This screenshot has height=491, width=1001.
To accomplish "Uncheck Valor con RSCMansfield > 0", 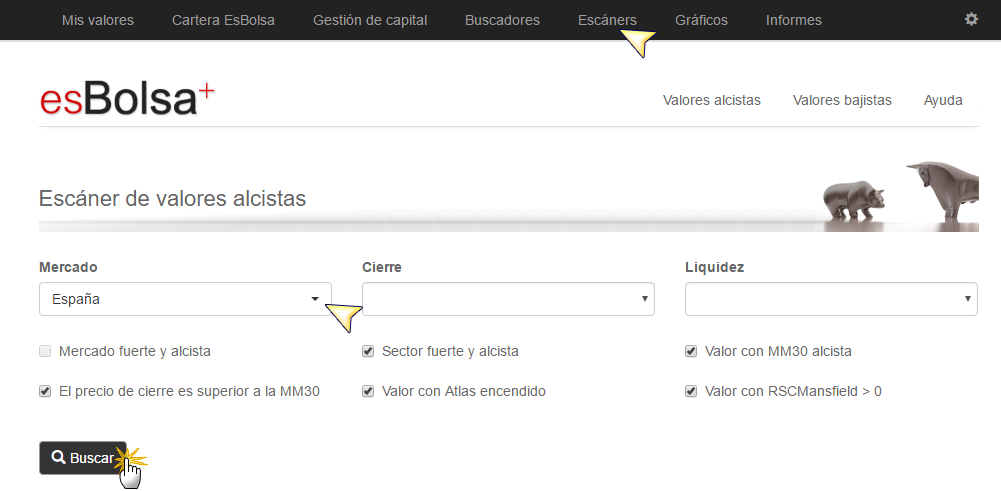I will [691, 391].
